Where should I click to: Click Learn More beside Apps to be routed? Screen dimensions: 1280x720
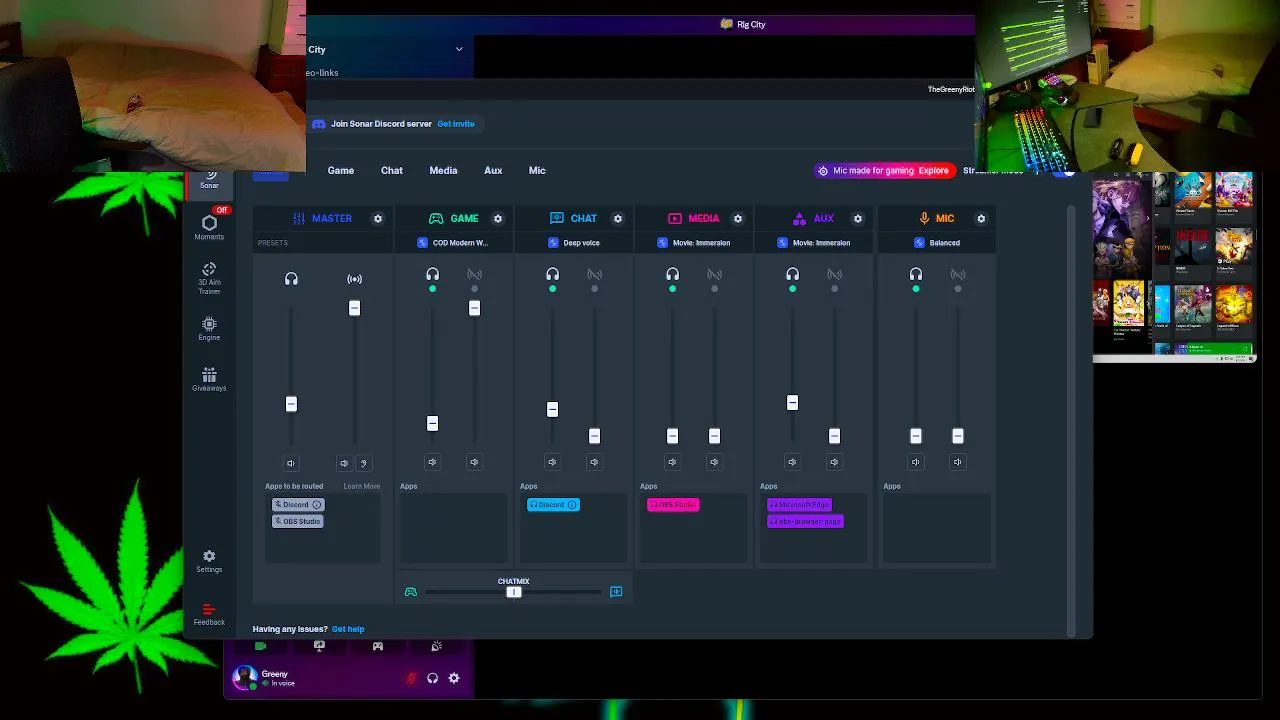pyautogui.click(x=362, y=487)
